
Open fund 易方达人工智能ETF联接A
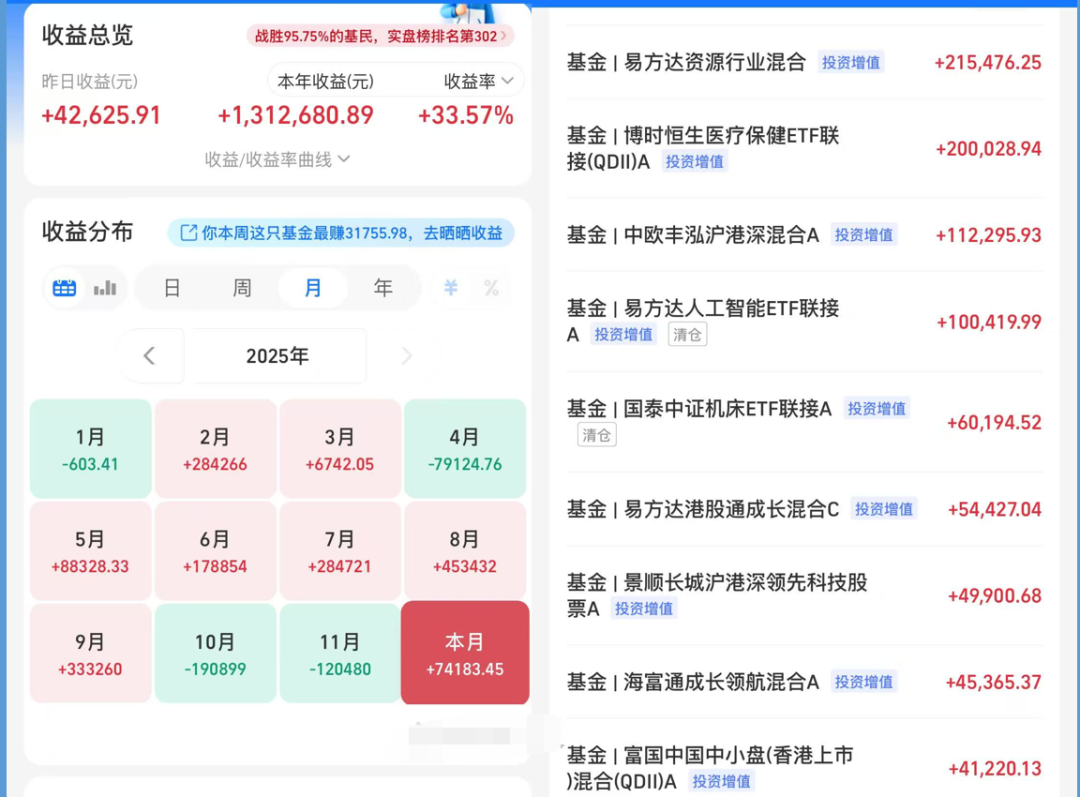click(804, 321)
